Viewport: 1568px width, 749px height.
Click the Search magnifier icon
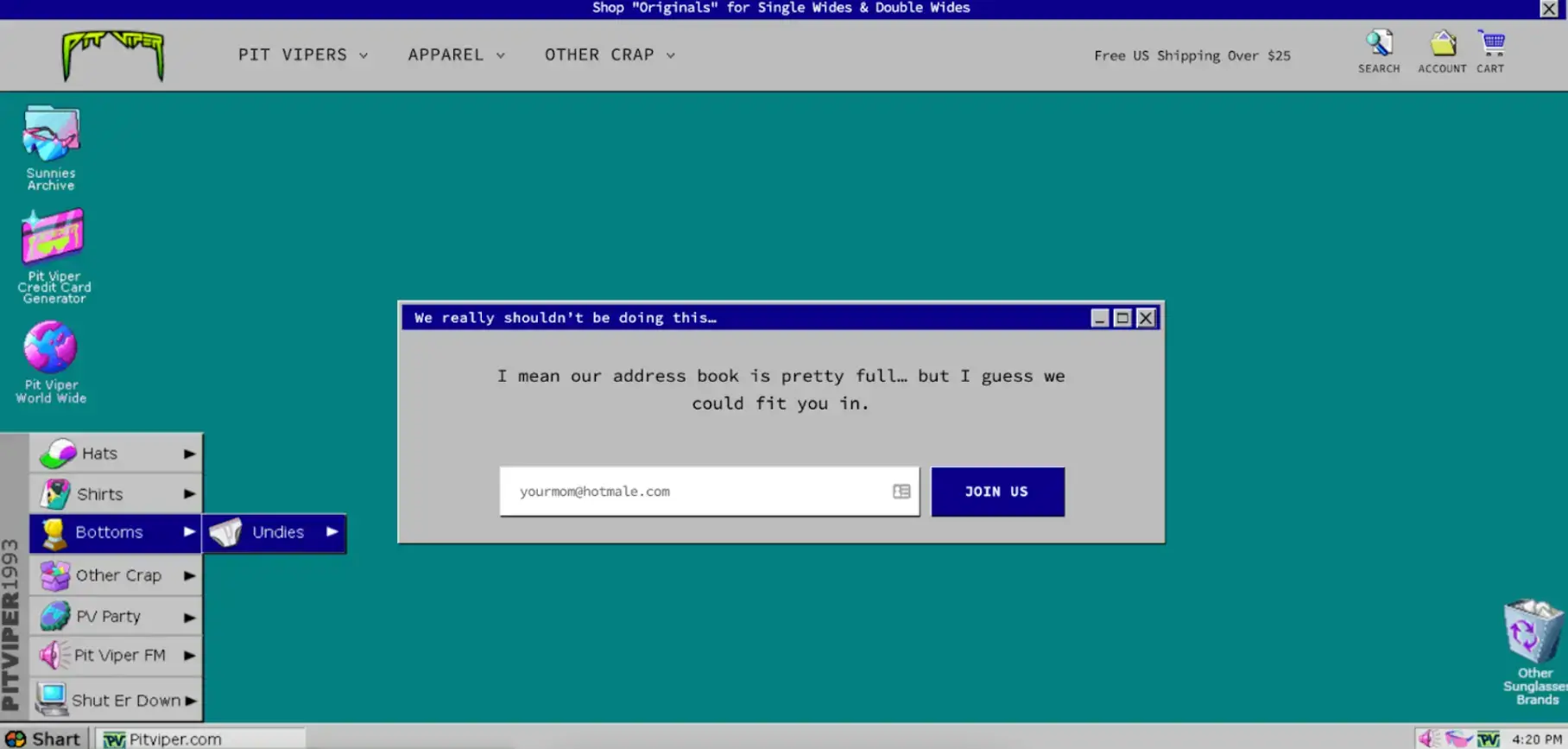click(x=1378, y=44)
